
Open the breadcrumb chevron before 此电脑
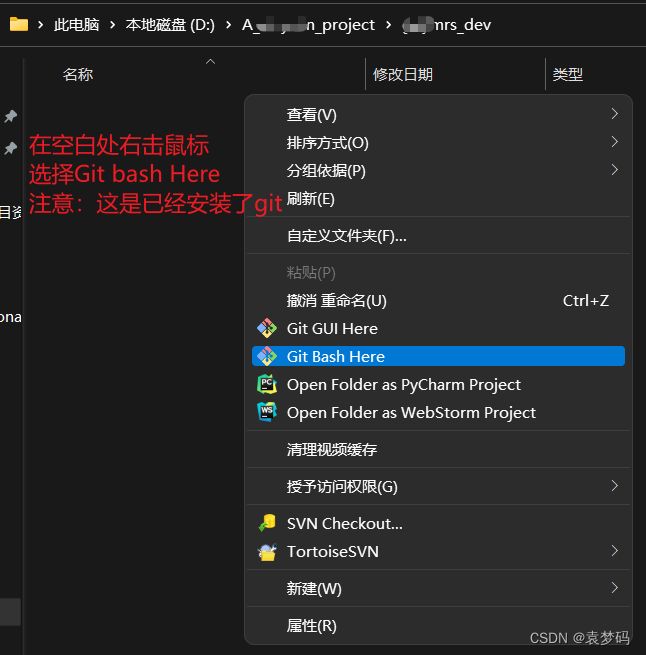coord(41,25)
